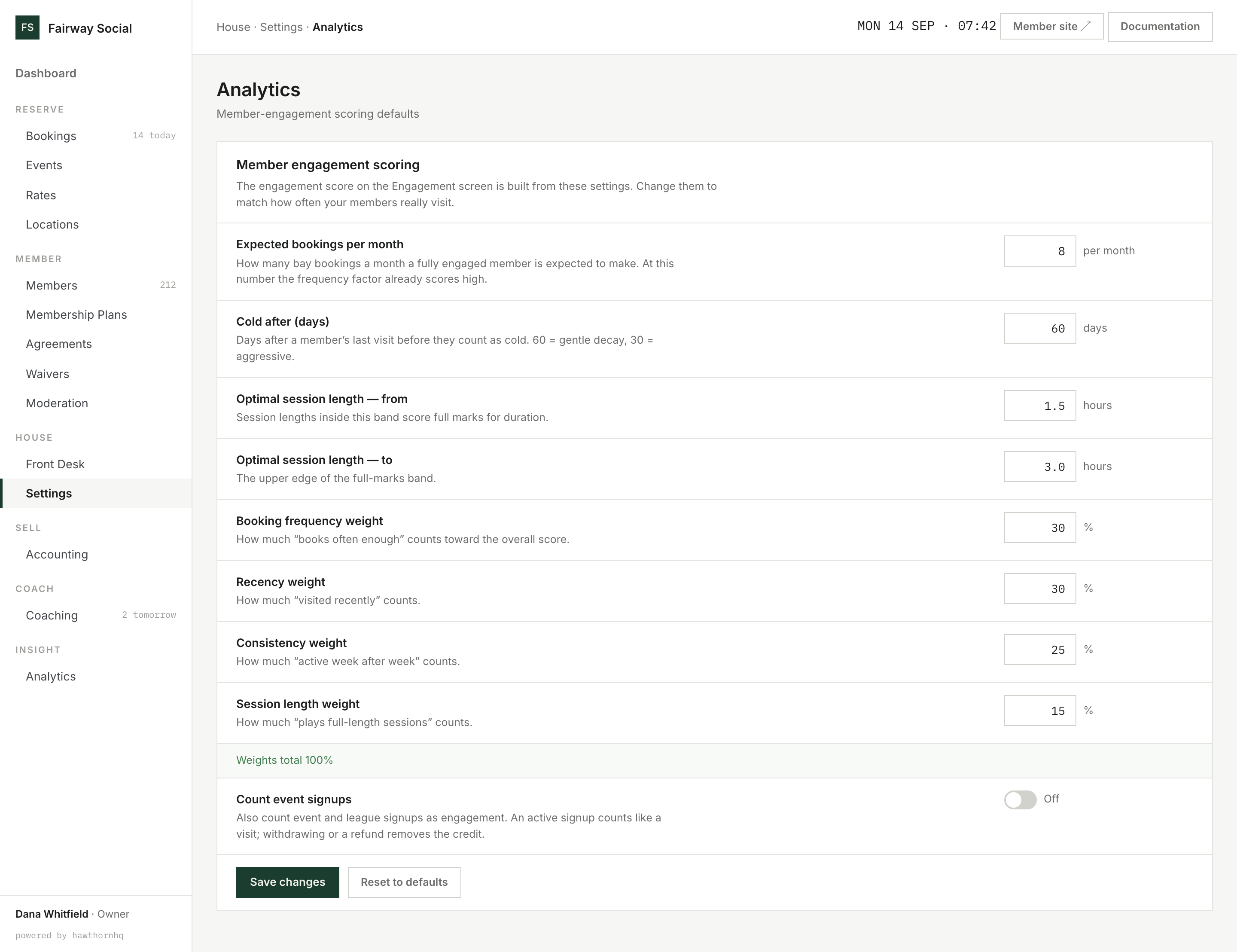
Task: Select Settings in sidebar
Action: tap(96, 494)
